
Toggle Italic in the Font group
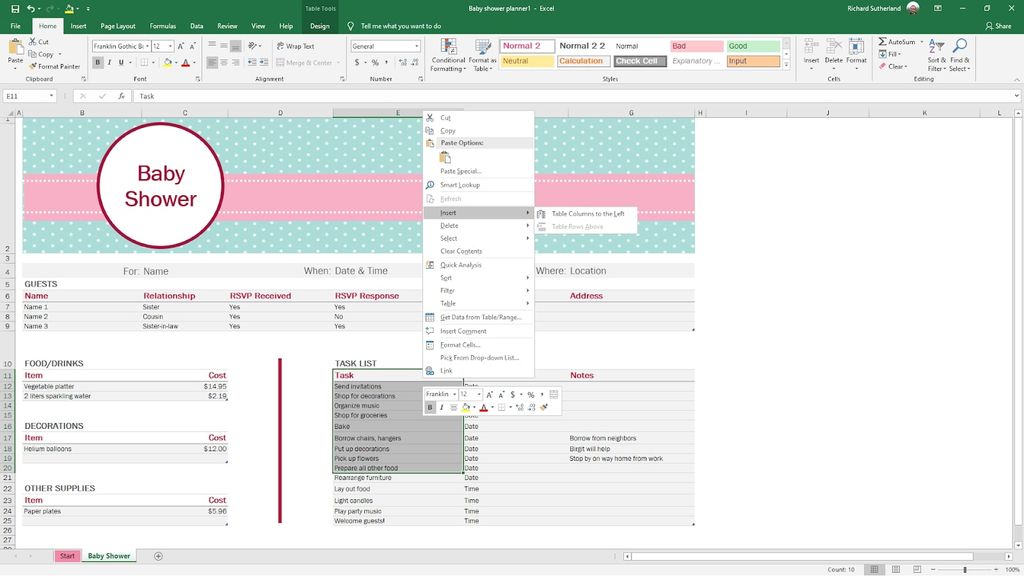click(109, 61)
